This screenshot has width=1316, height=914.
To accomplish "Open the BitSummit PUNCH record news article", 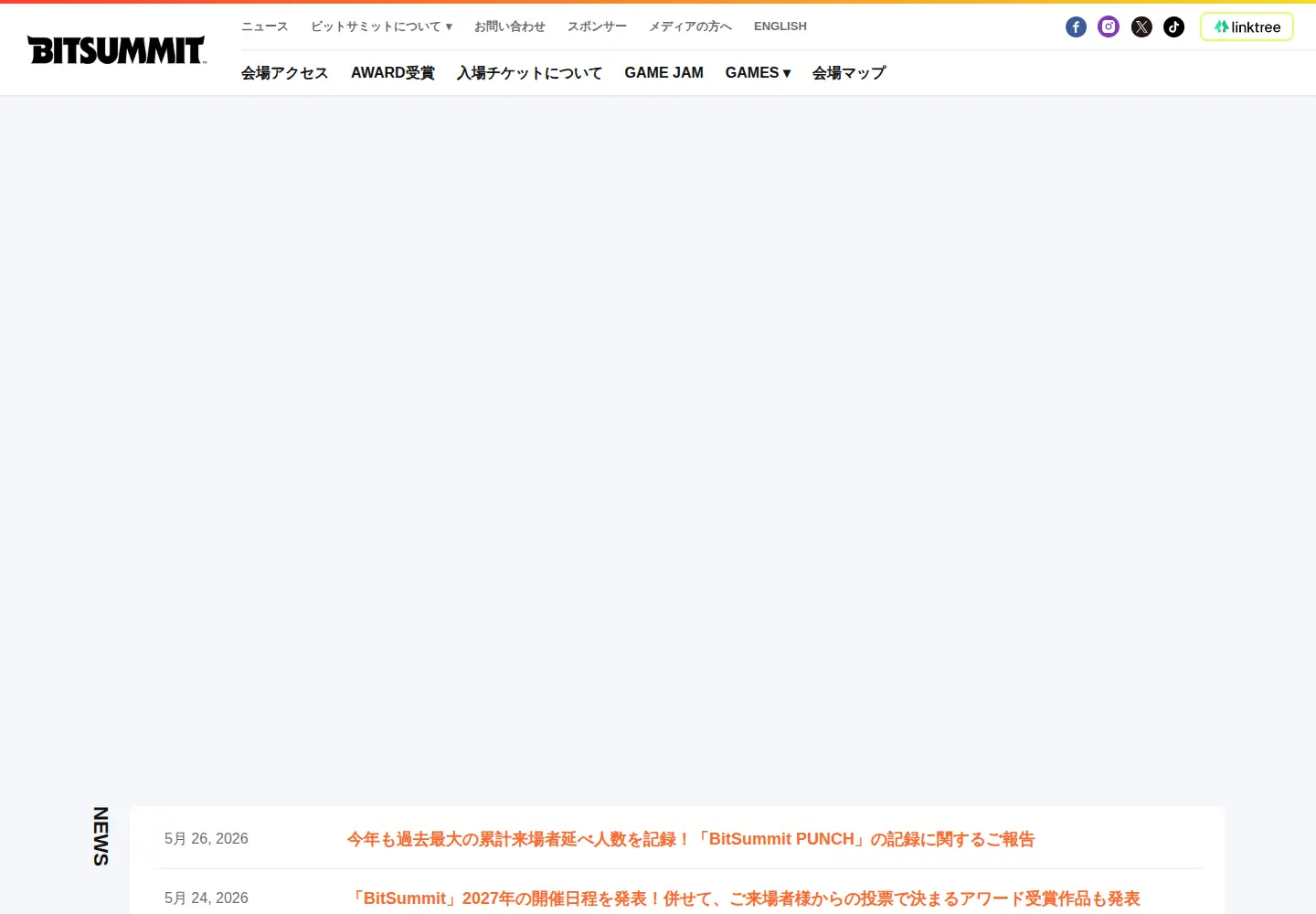I will 691,839.
